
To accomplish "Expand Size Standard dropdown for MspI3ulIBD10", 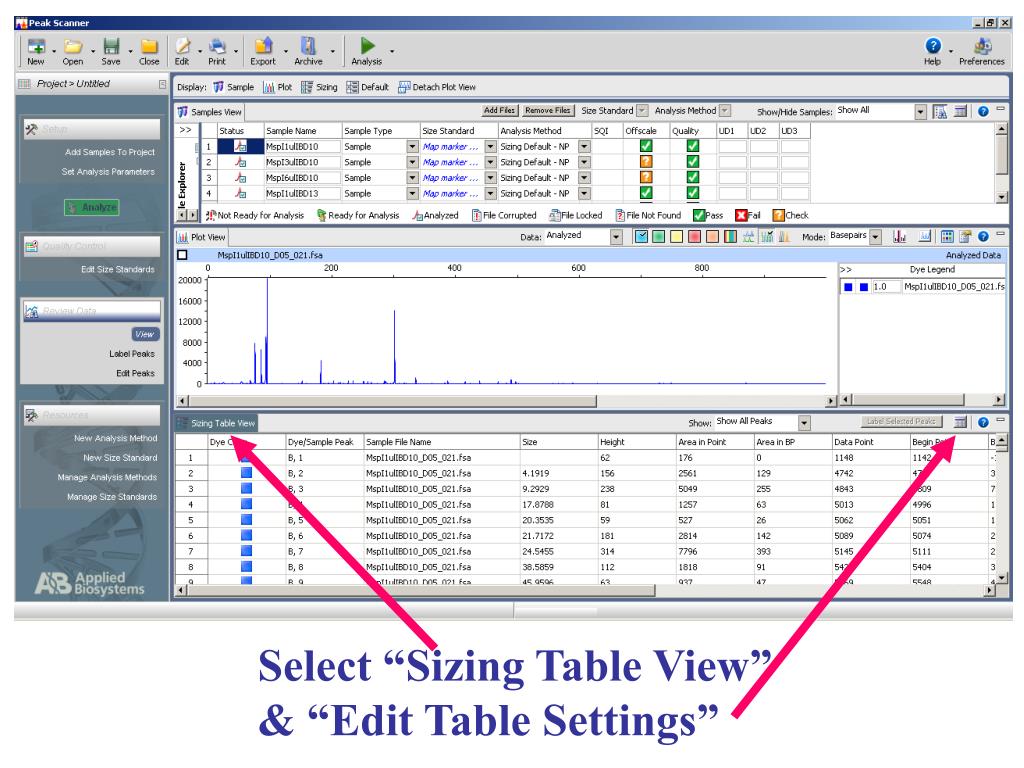I will (490, 163).
